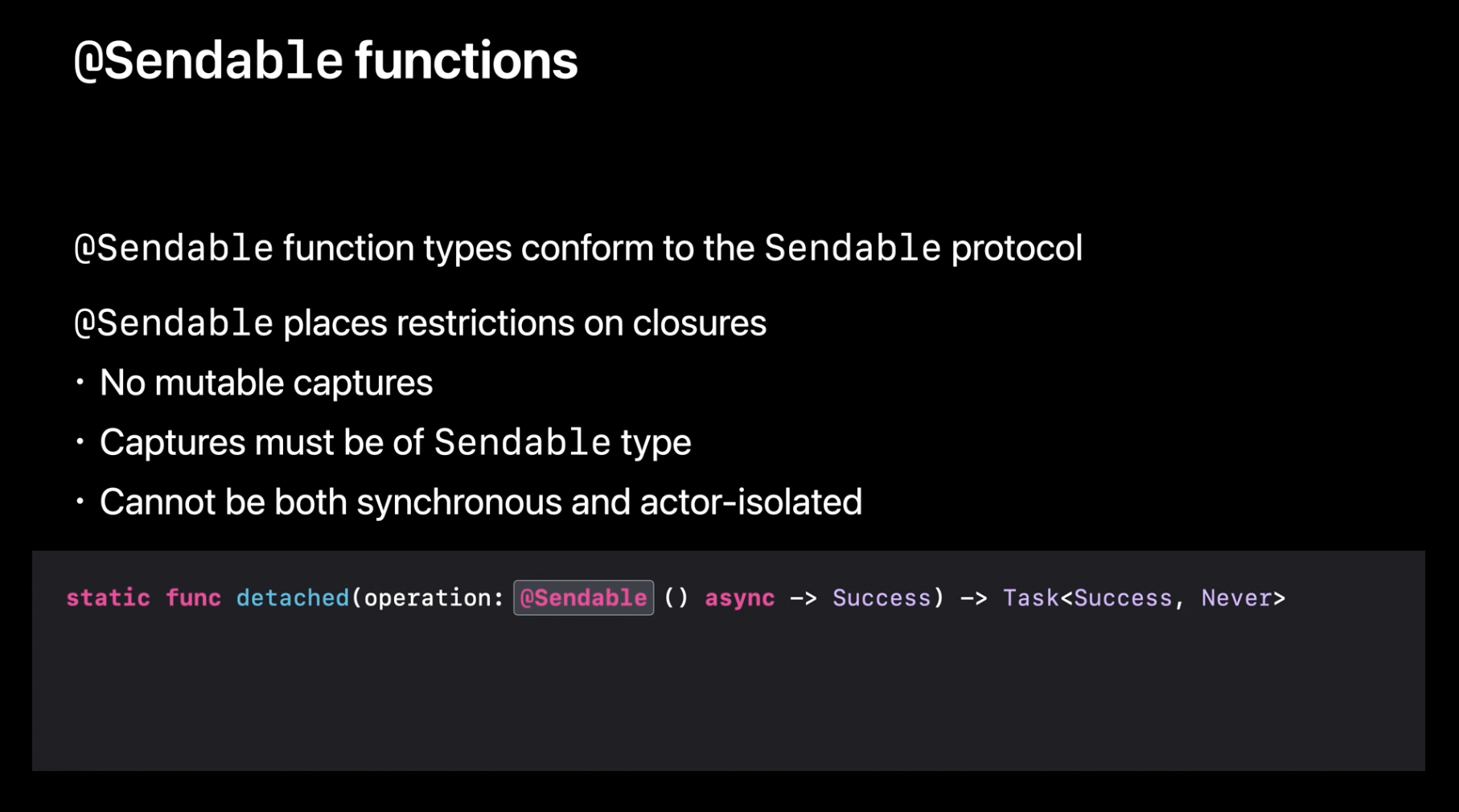1459x812 pixels.
Task: Click the "Cannot be both synchronous and actor-isolated" line
Action: [x=480, y=502]
